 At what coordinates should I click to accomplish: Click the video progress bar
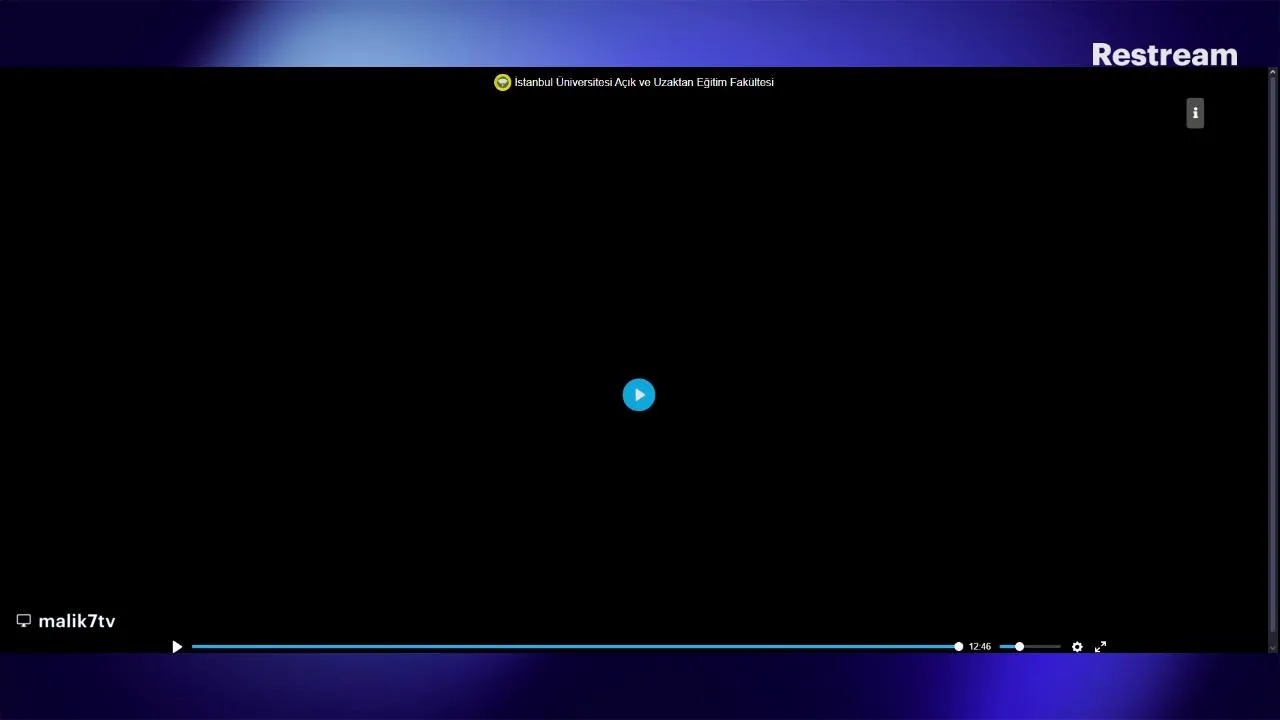pos(575,647)
